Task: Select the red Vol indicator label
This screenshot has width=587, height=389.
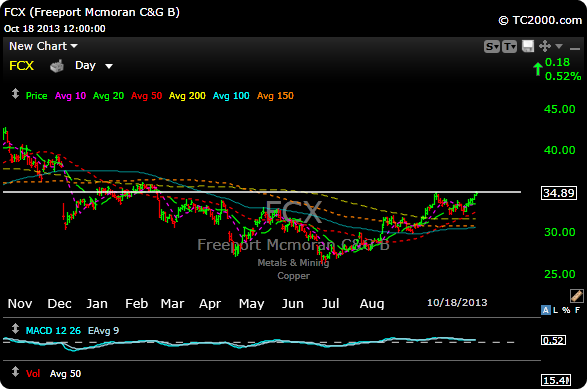Action: [x=33, y=374]
